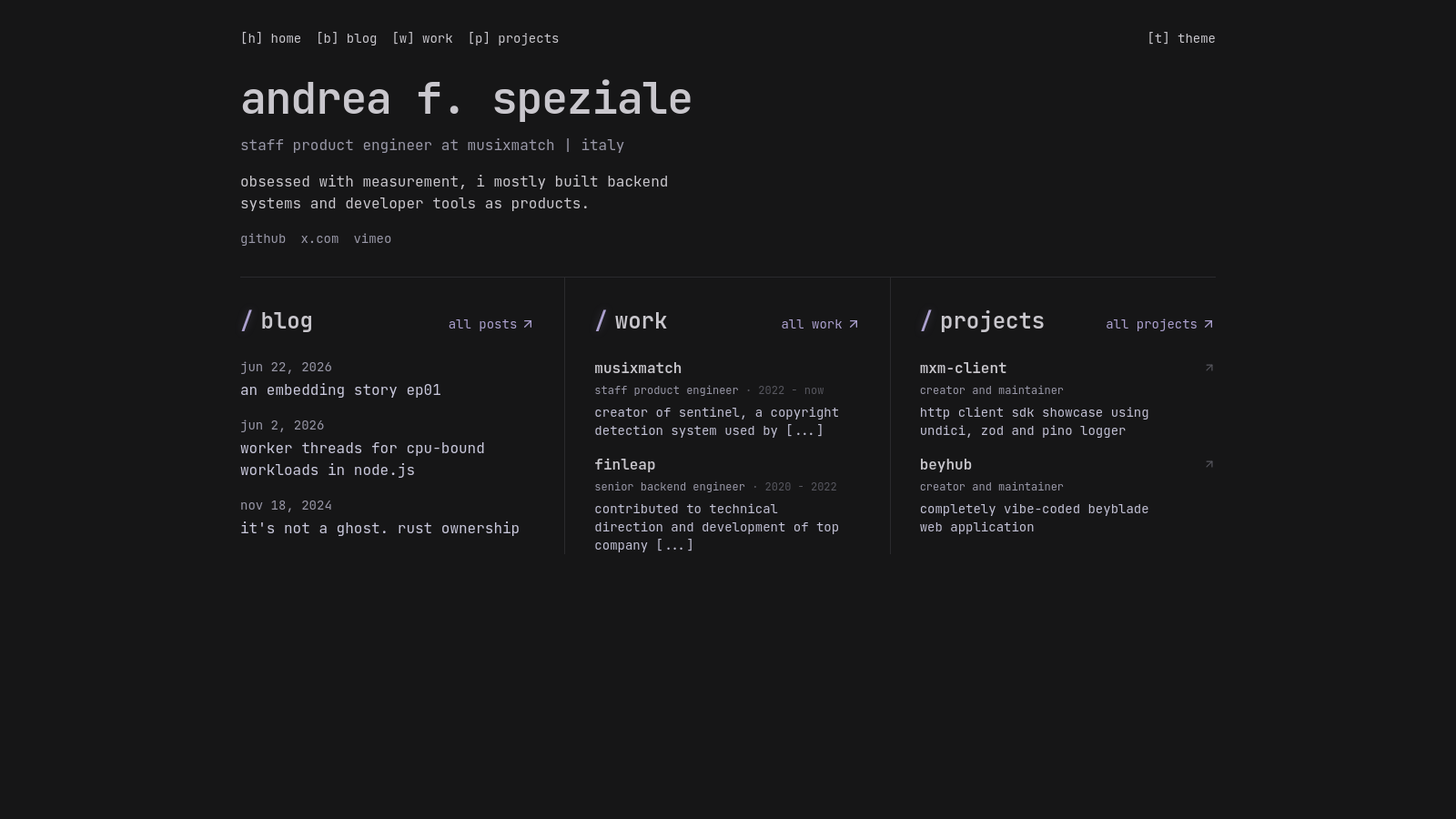Open post it's not a ghost rust ownership
The width and height of the screenshot is (1456, 819).
(379, 529)
